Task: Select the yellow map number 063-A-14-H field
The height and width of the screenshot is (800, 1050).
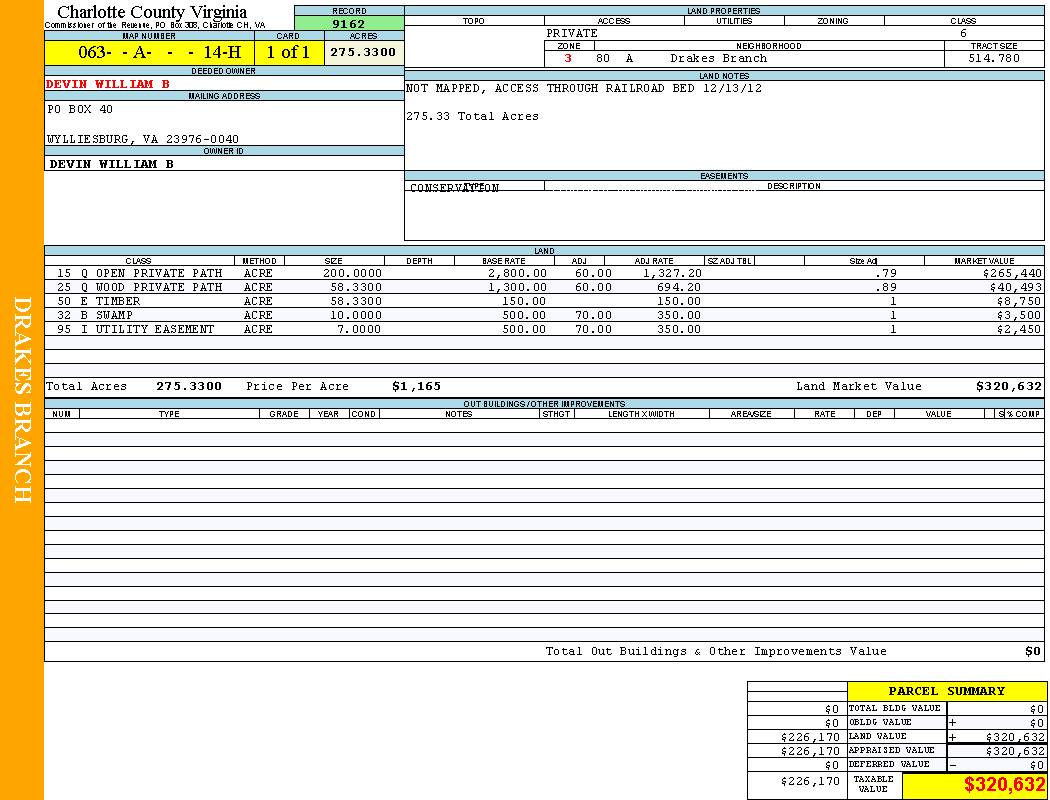Action: pos(149,53)
